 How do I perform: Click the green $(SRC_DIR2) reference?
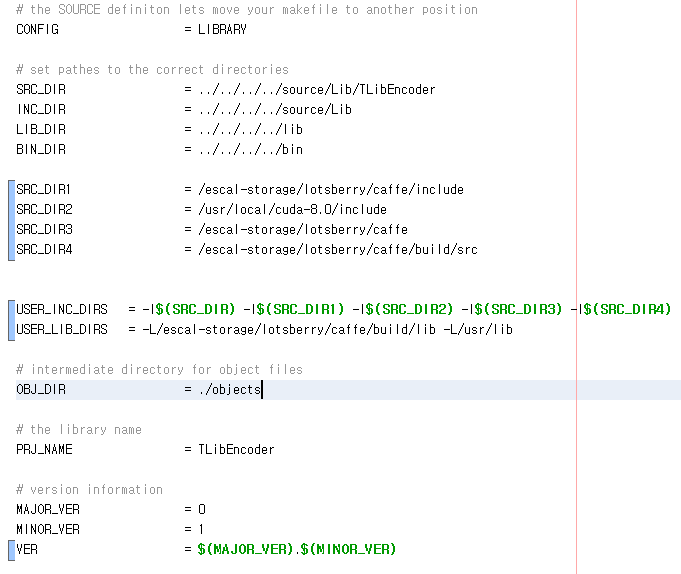coord(409,309)
